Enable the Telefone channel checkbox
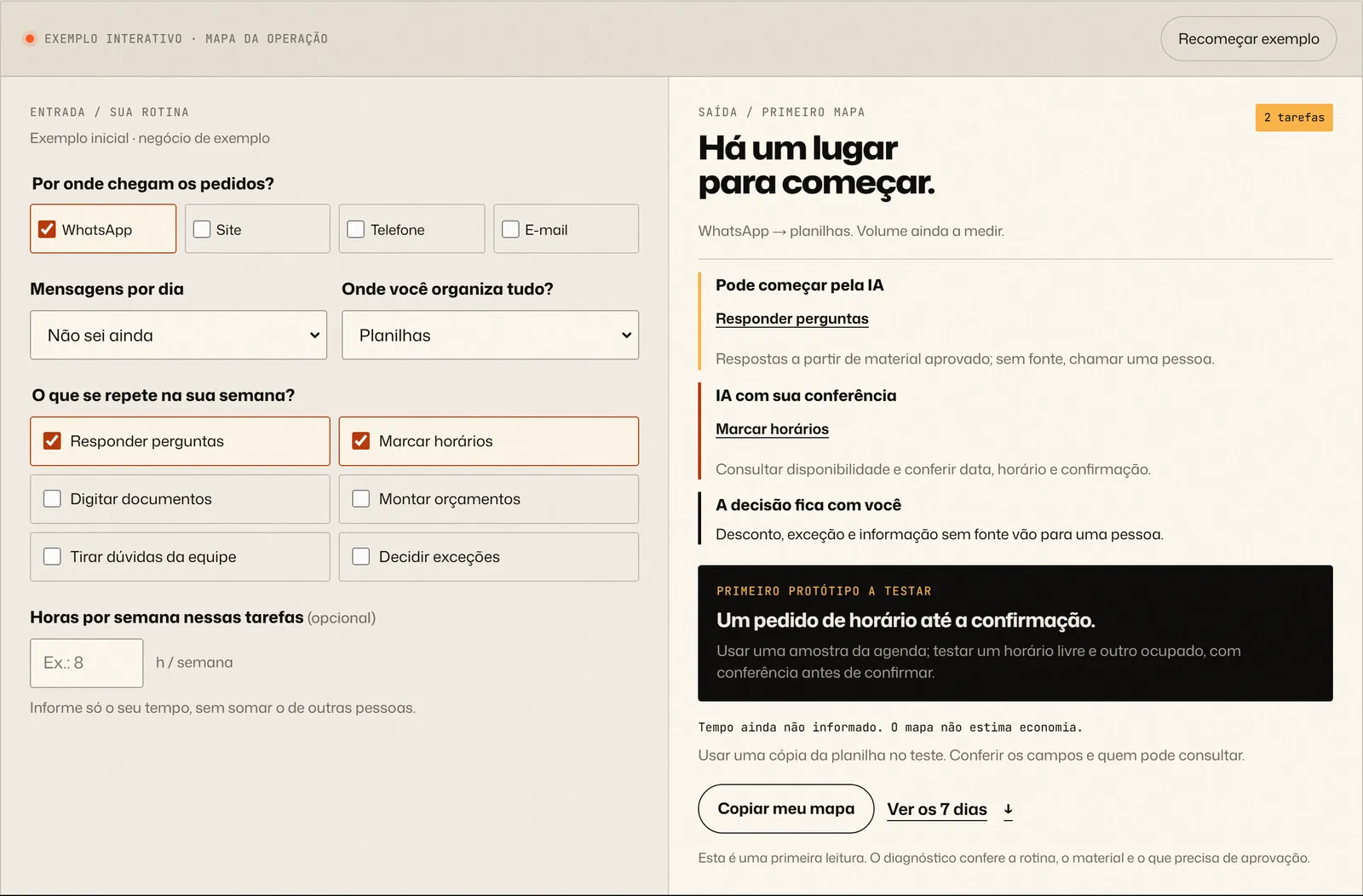The width and height of the screenshot is (1363, 896). (356, 229)
